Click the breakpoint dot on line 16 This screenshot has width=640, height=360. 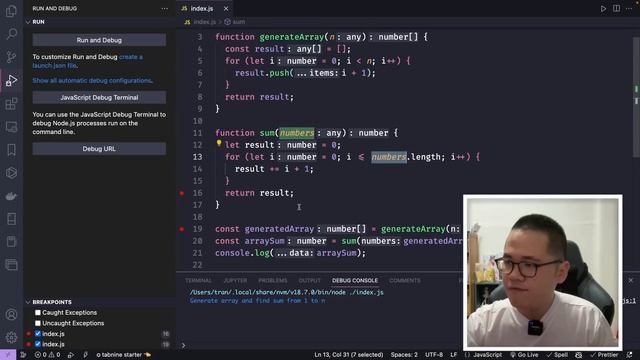tap(182, 193)
